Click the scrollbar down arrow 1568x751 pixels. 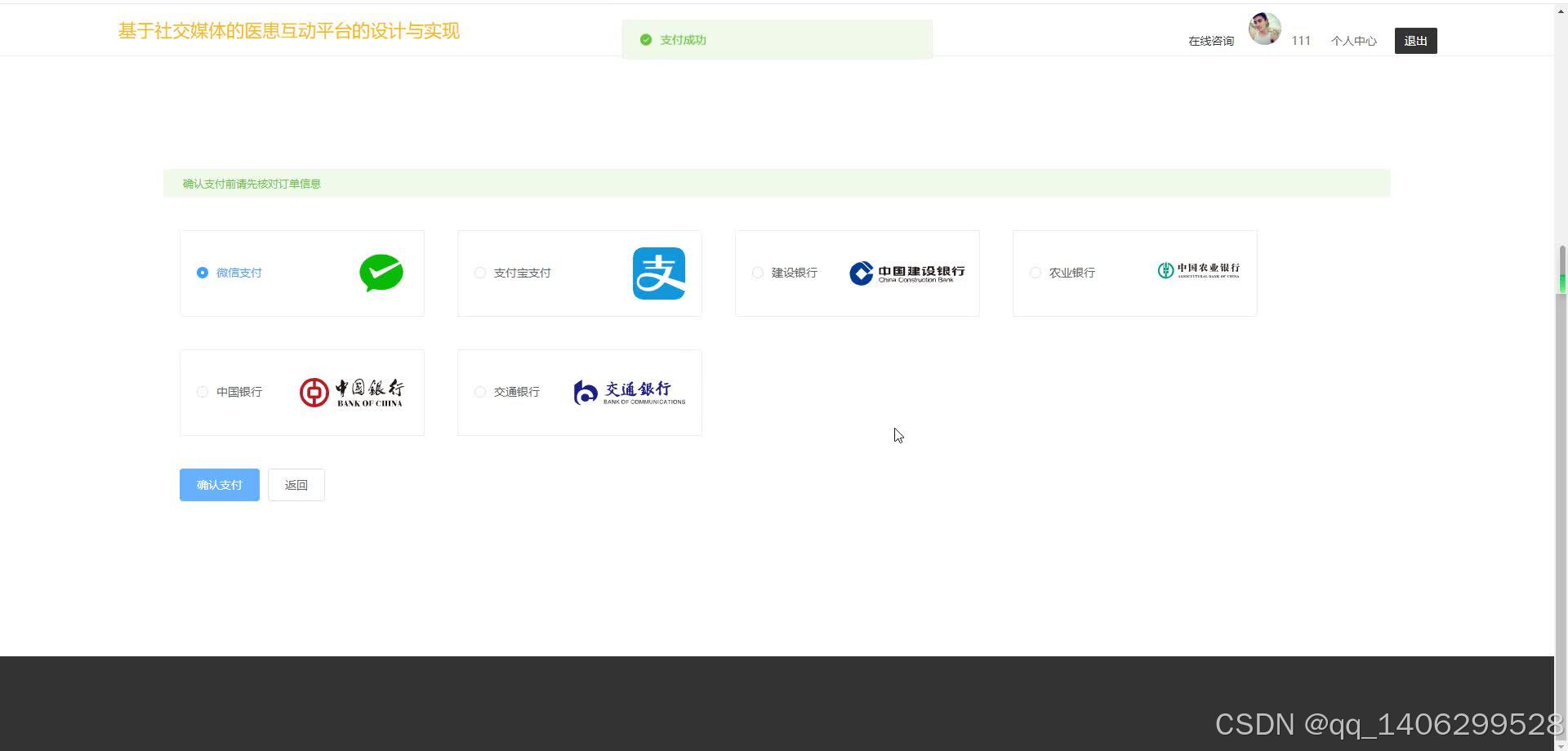(1561, 745)
